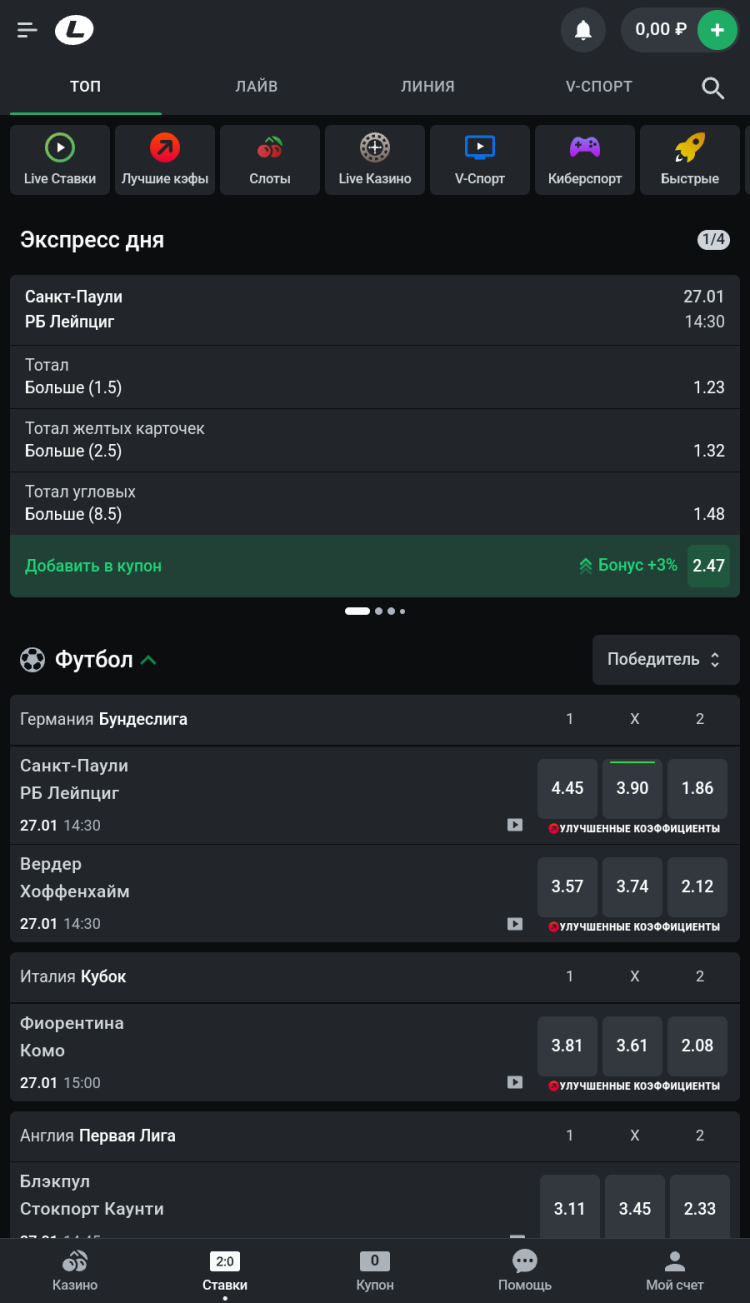Toggle odds 2.08 for Комо win
Image resolution: width=750 pixels, height=1303 pixels.
pyautogui.click(x=697, y=1045)
